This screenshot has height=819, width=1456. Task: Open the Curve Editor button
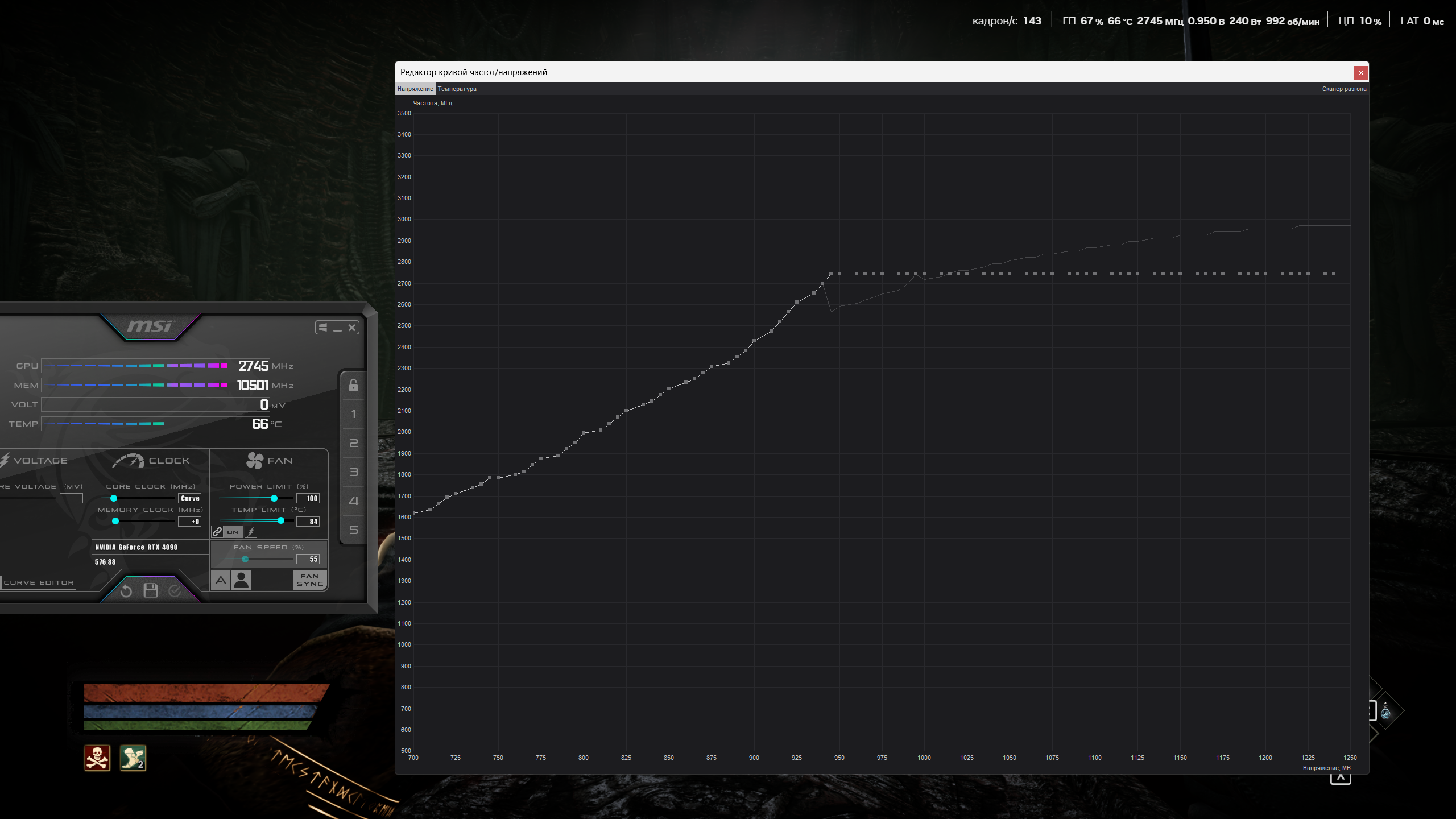click(39, 582)
